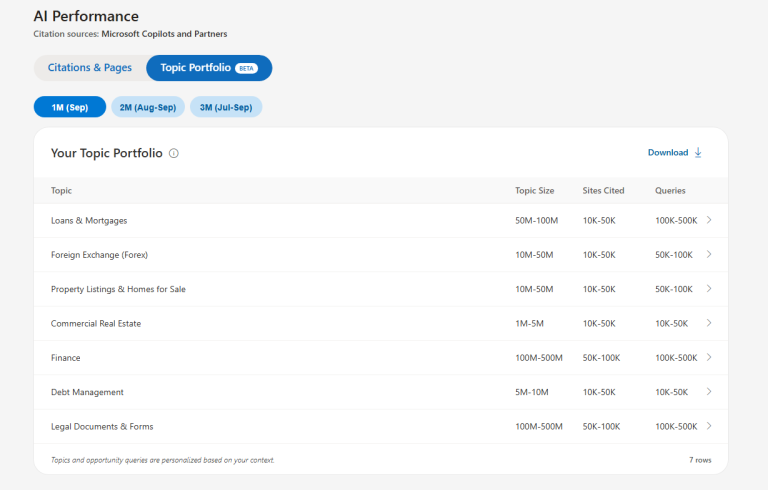Expand the Legal Documents & Forms chevron
Image resolution: width=768 pixels, height=490 pixels.
tap(709, 426)
